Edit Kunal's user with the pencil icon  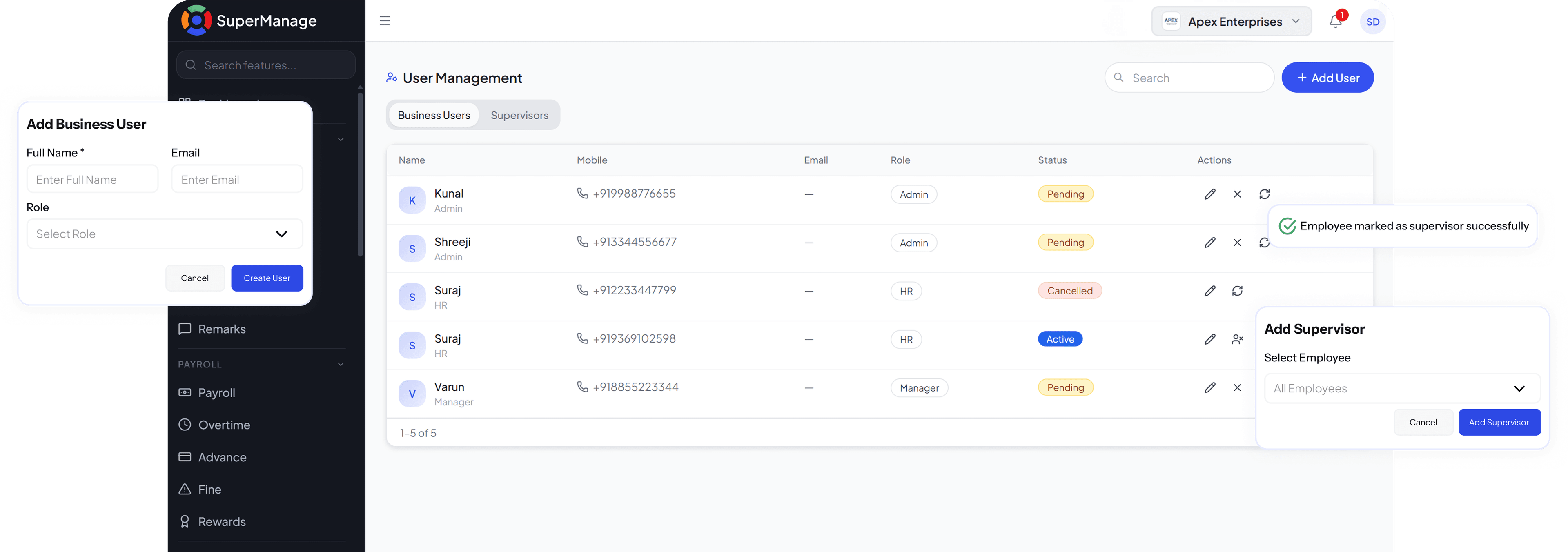(1209, 194)
